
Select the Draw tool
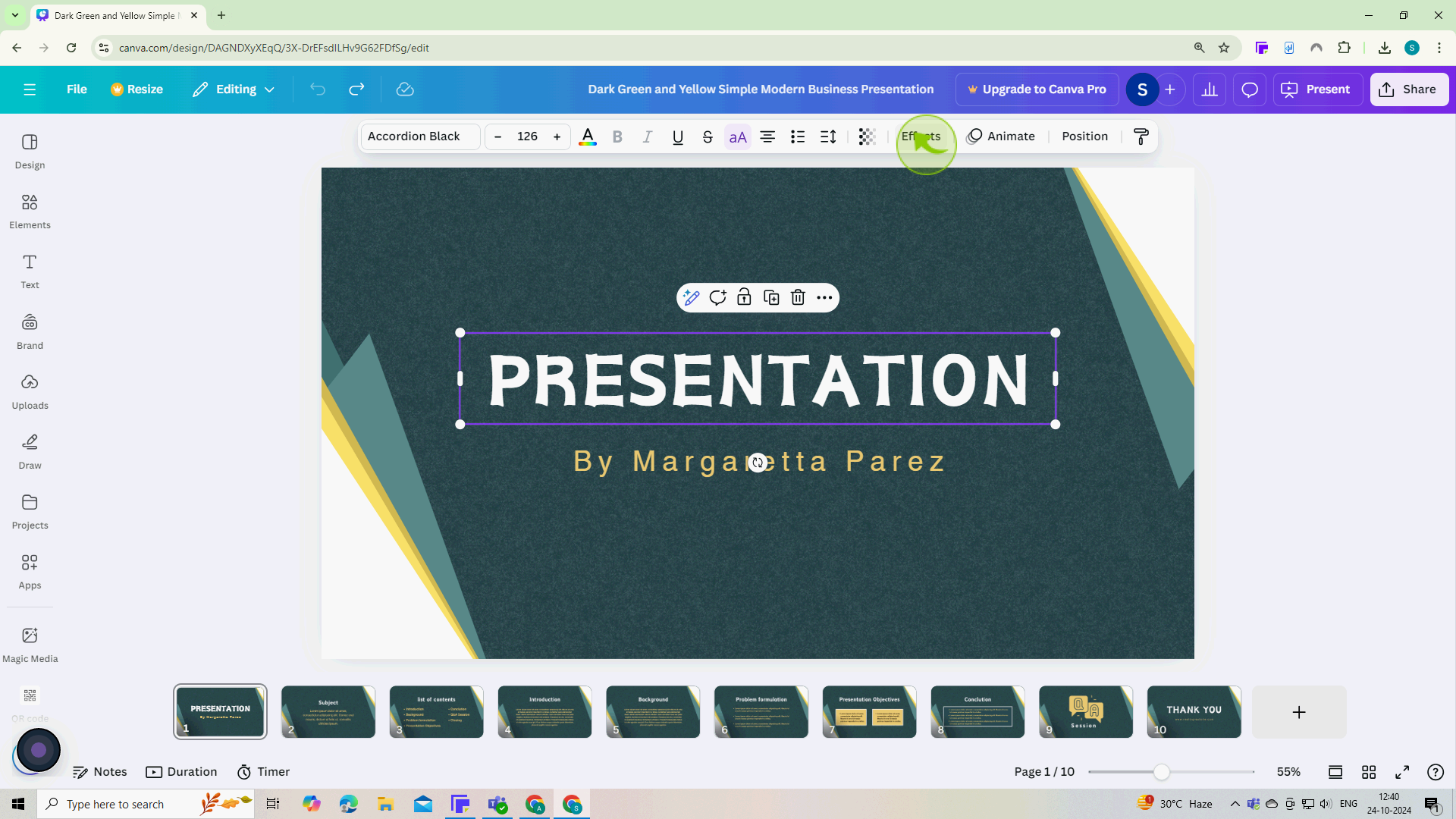click(30, 452)
